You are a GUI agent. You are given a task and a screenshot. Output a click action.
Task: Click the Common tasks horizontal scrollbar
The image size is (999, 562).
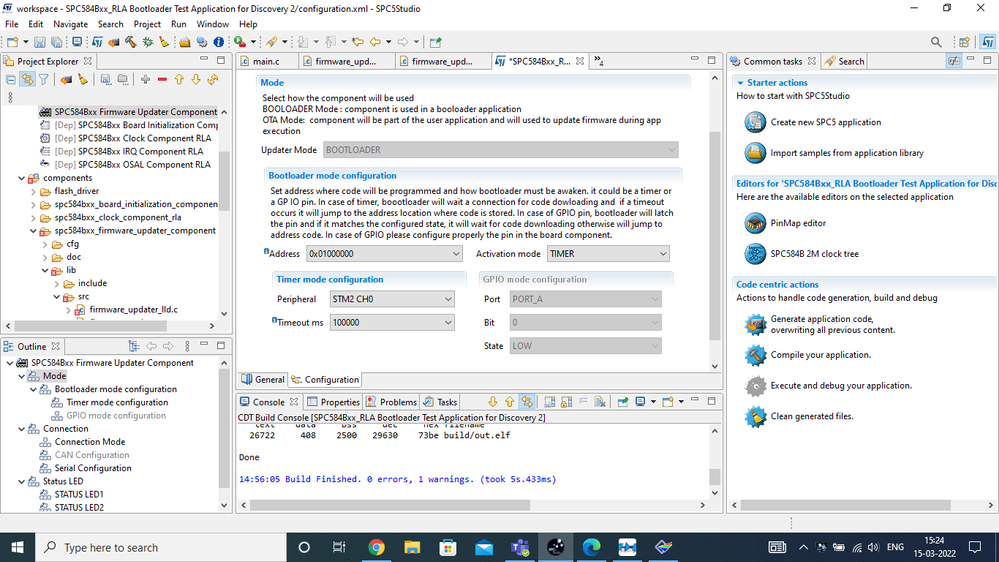(845, 505)
